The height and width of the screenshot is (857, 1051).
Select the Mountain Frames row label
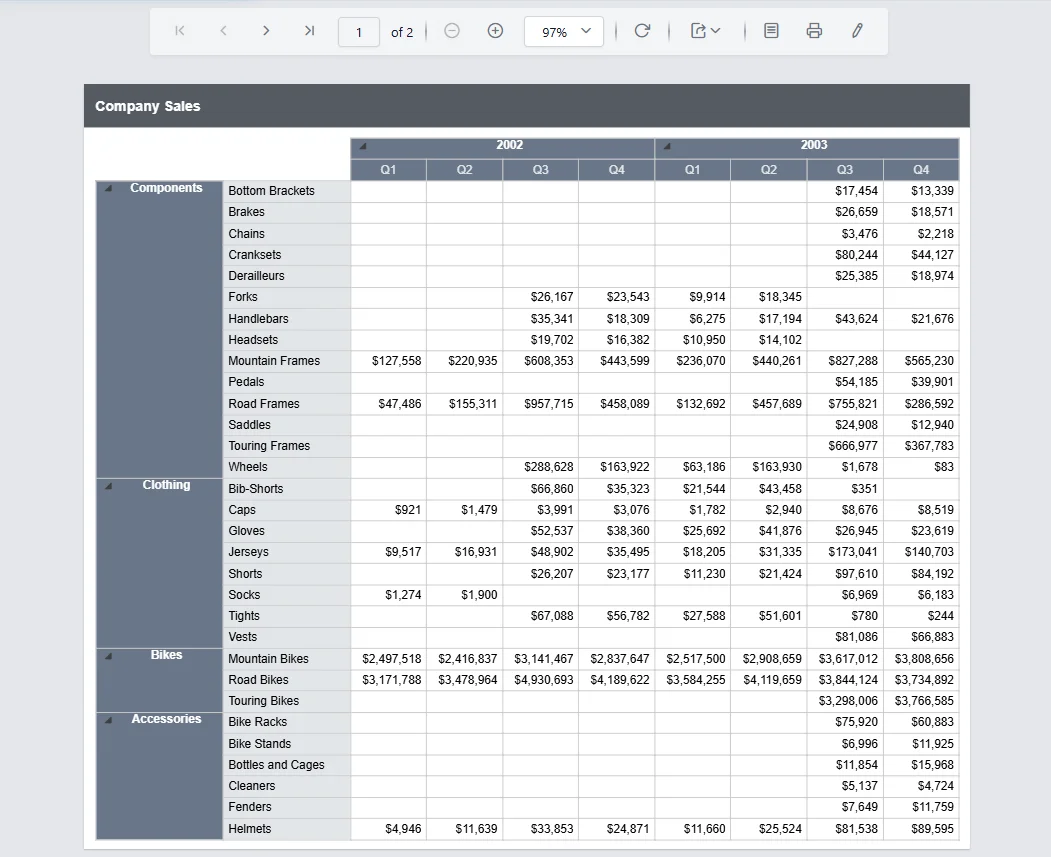(x=274, y=360)
